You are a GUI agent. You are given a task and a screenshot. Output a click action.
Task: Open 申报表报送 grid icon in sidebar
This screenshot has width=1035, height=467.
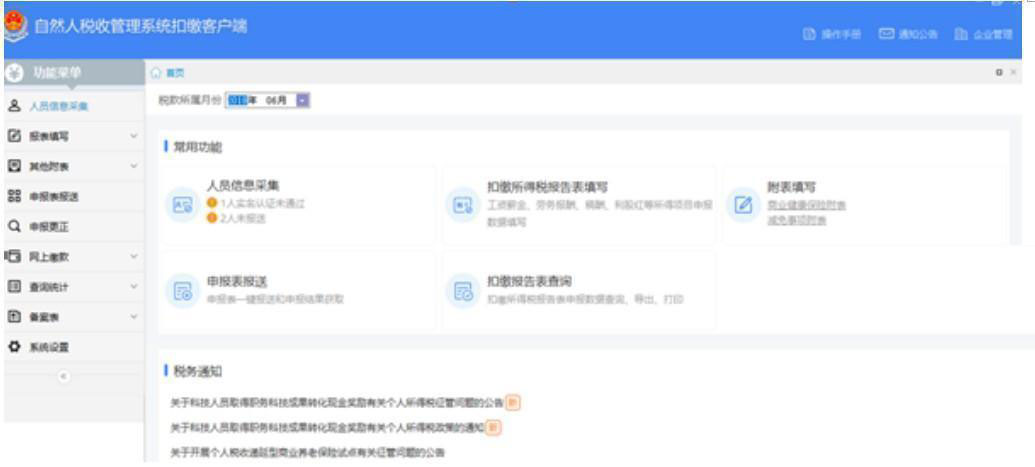pyautogui.click(x=14, y=196)
